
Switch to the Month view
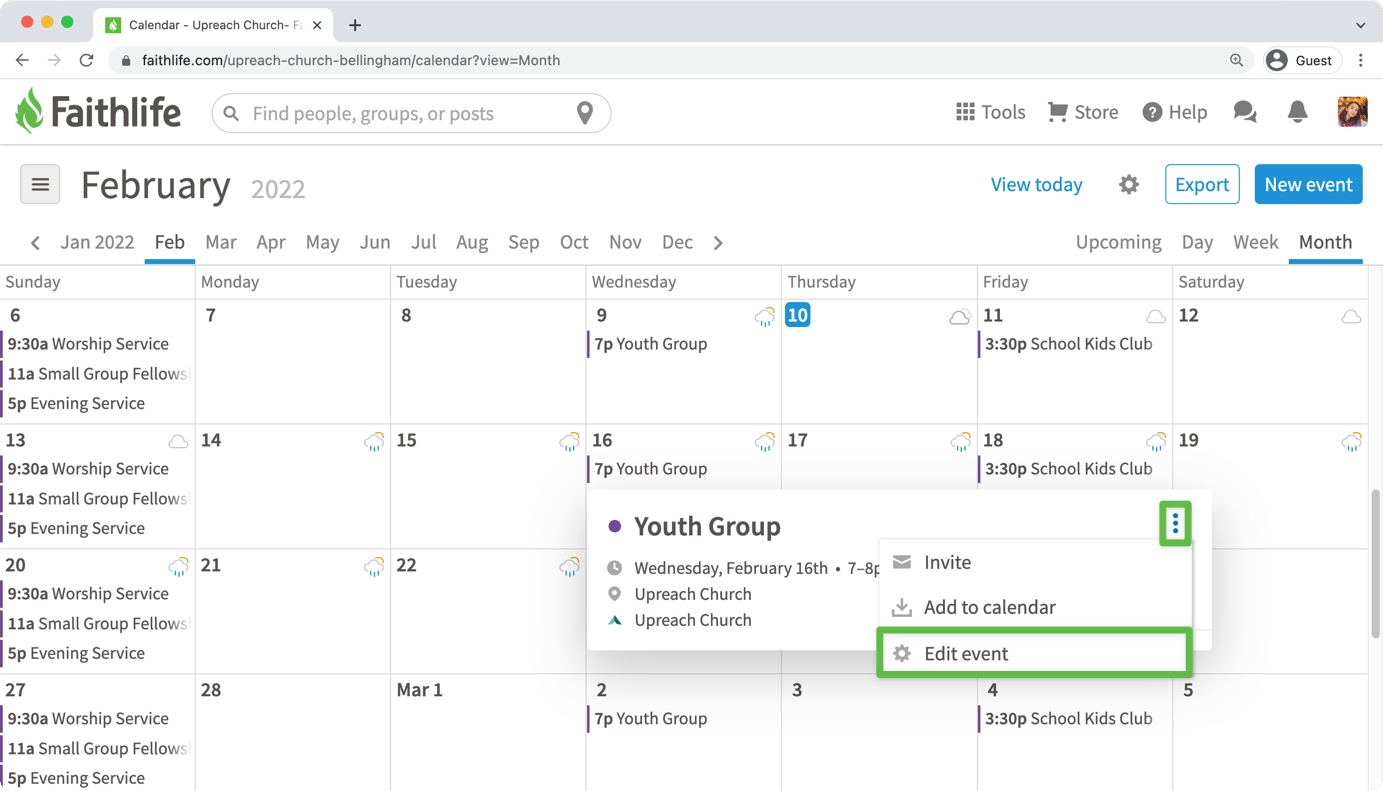[1325, 242]
